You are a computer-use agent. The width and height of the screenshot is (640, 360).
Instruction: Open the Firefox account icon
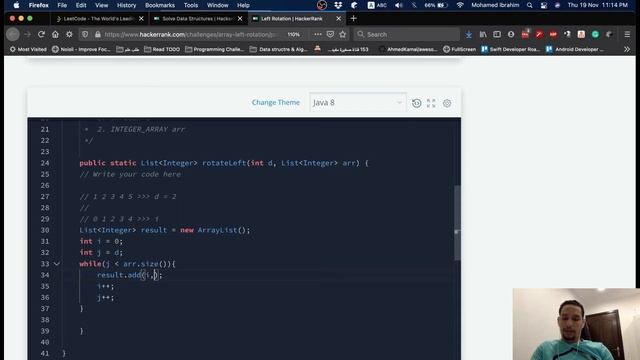(x=511, y=35)
